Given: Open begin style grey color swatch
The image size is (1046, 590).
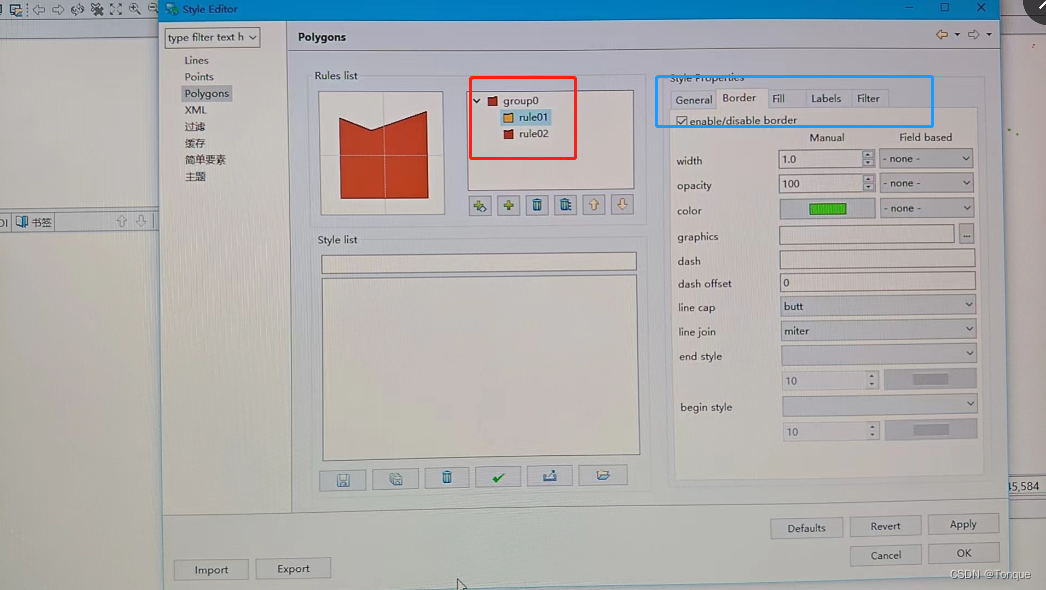Looking at the screenshot, I should point(931,430).
